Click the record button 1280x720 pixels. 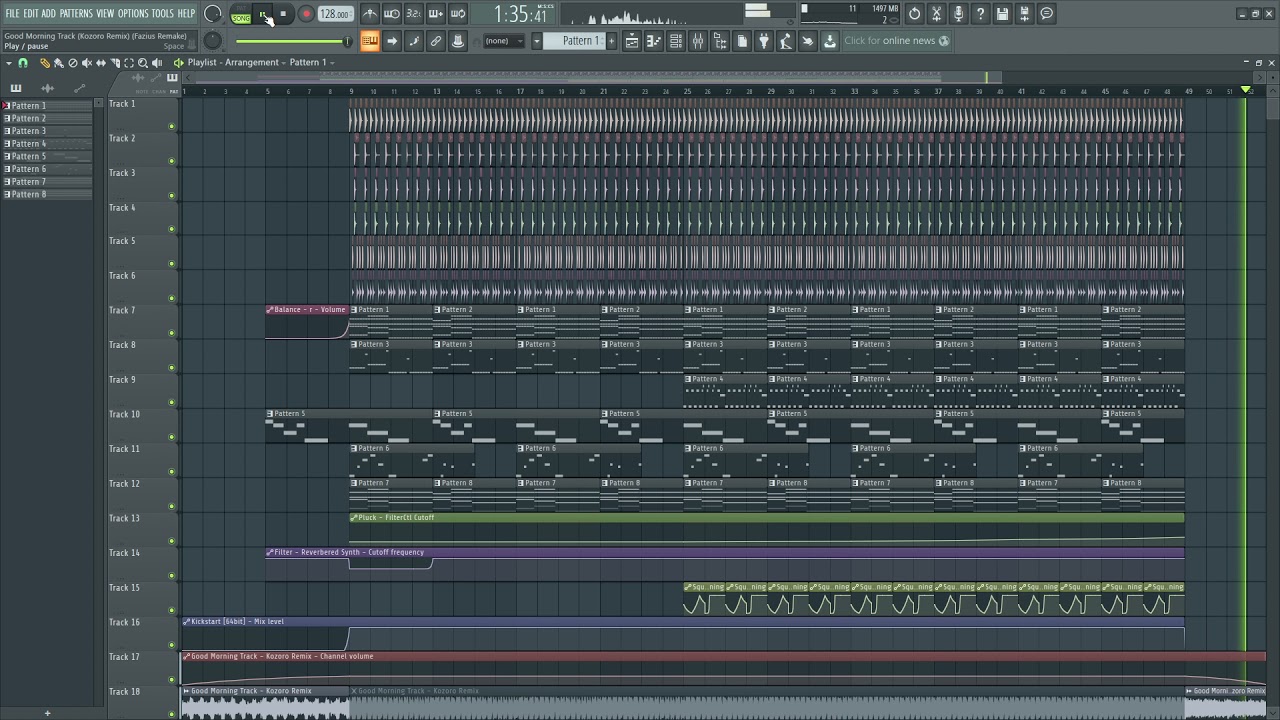[x=306, y=14]
